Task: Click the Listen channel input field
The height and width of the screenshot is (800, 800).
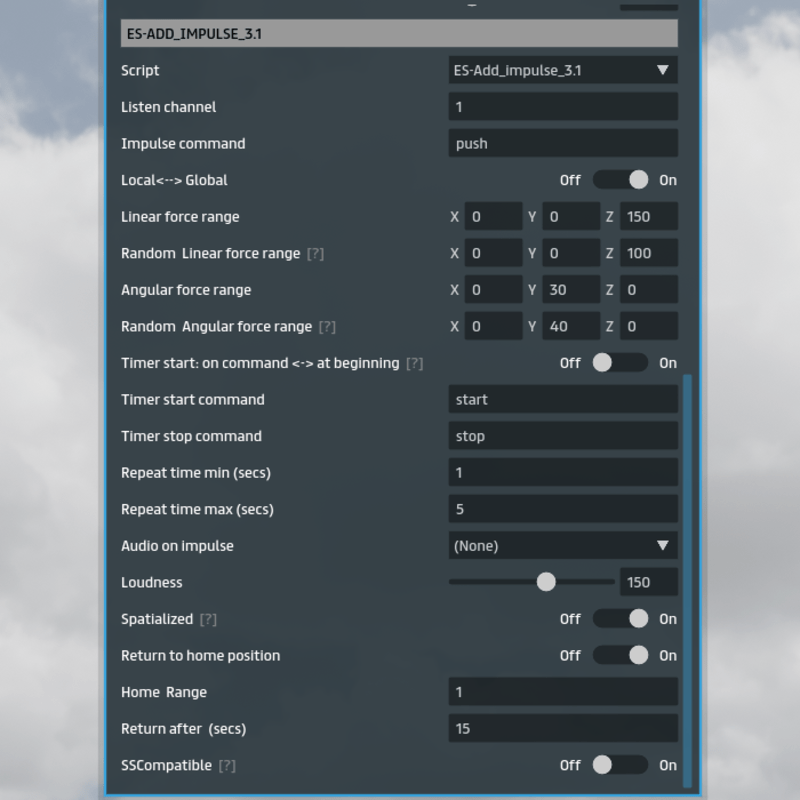Action: pos(562,107)
